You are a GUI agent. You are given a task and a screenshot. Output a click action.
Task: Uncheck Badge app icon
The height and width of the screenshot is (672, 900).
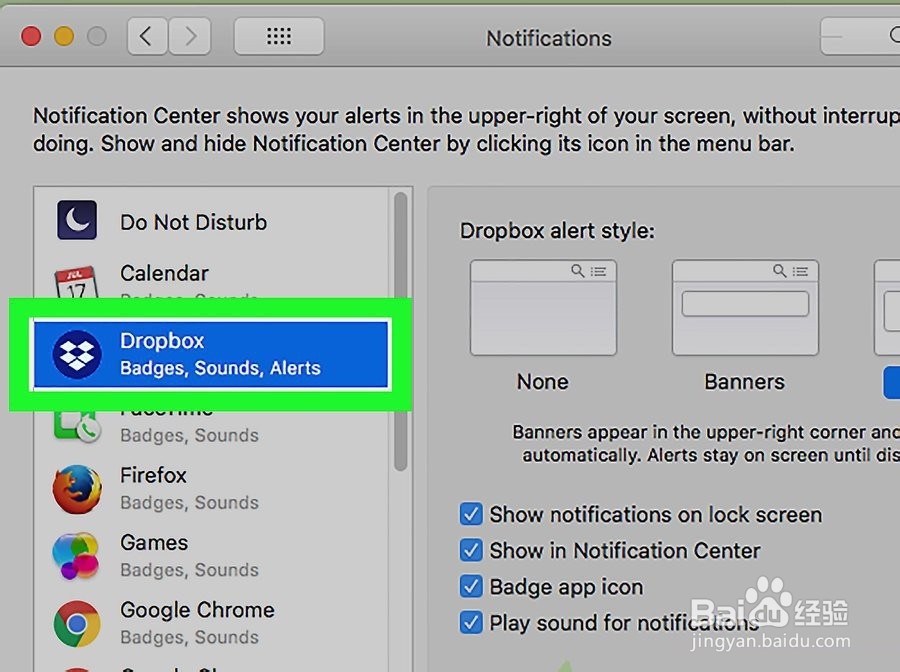coord(471,586)
